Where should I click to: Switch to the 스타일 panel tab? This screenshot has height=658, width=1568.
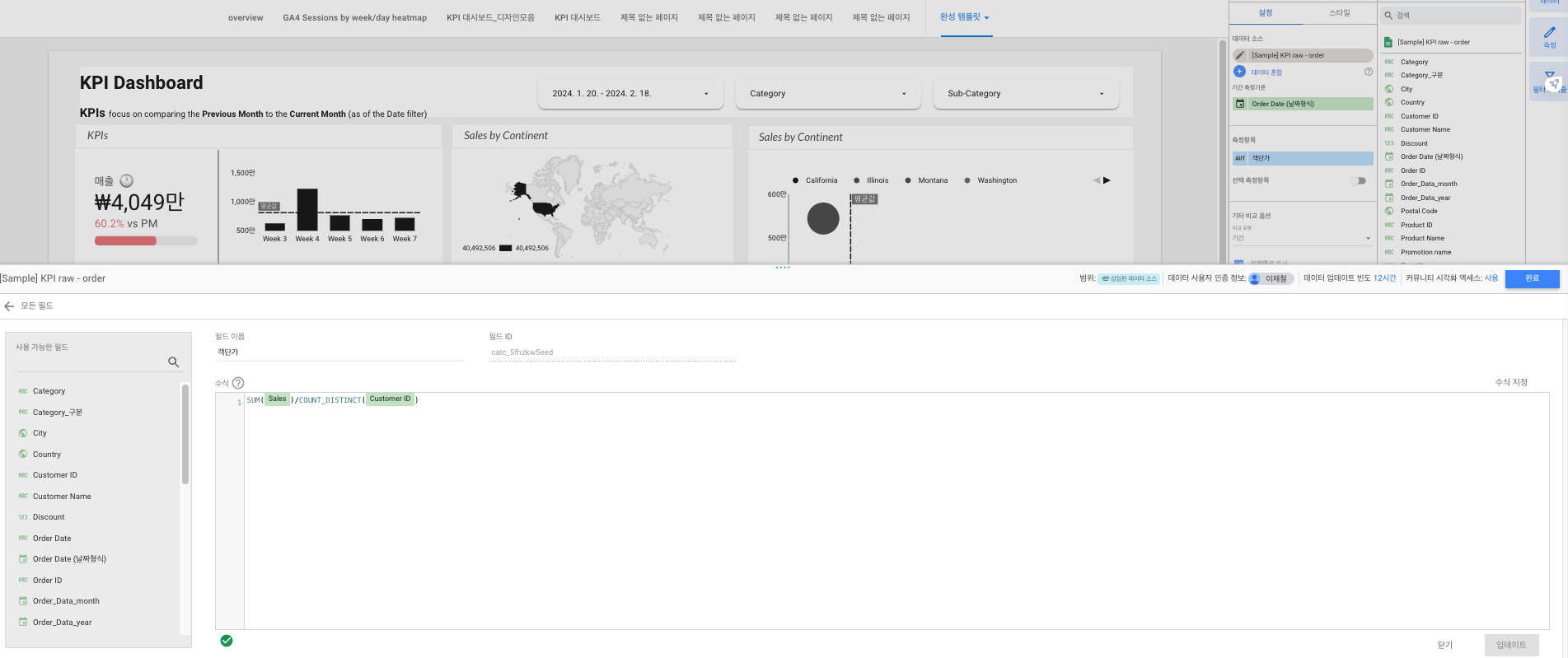[1339, 12]
